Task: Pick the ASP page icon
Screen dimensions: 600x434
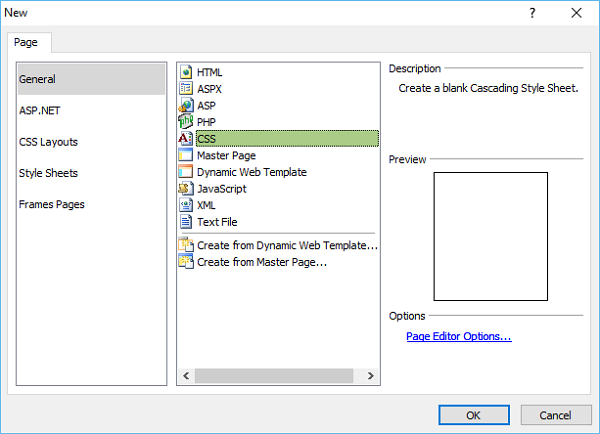Action: coord(186,105)
